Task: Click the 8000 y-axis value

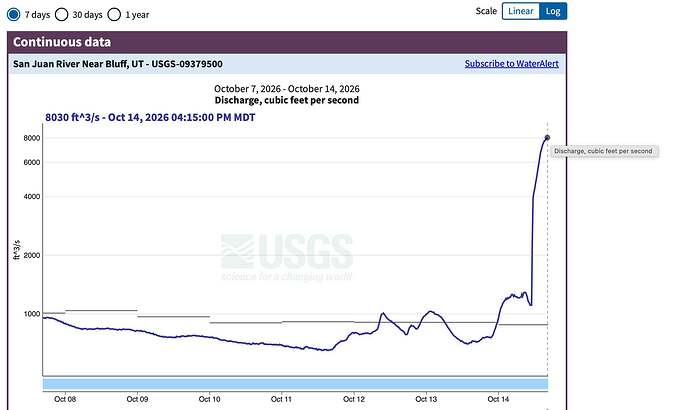Action: click(32, 138)
